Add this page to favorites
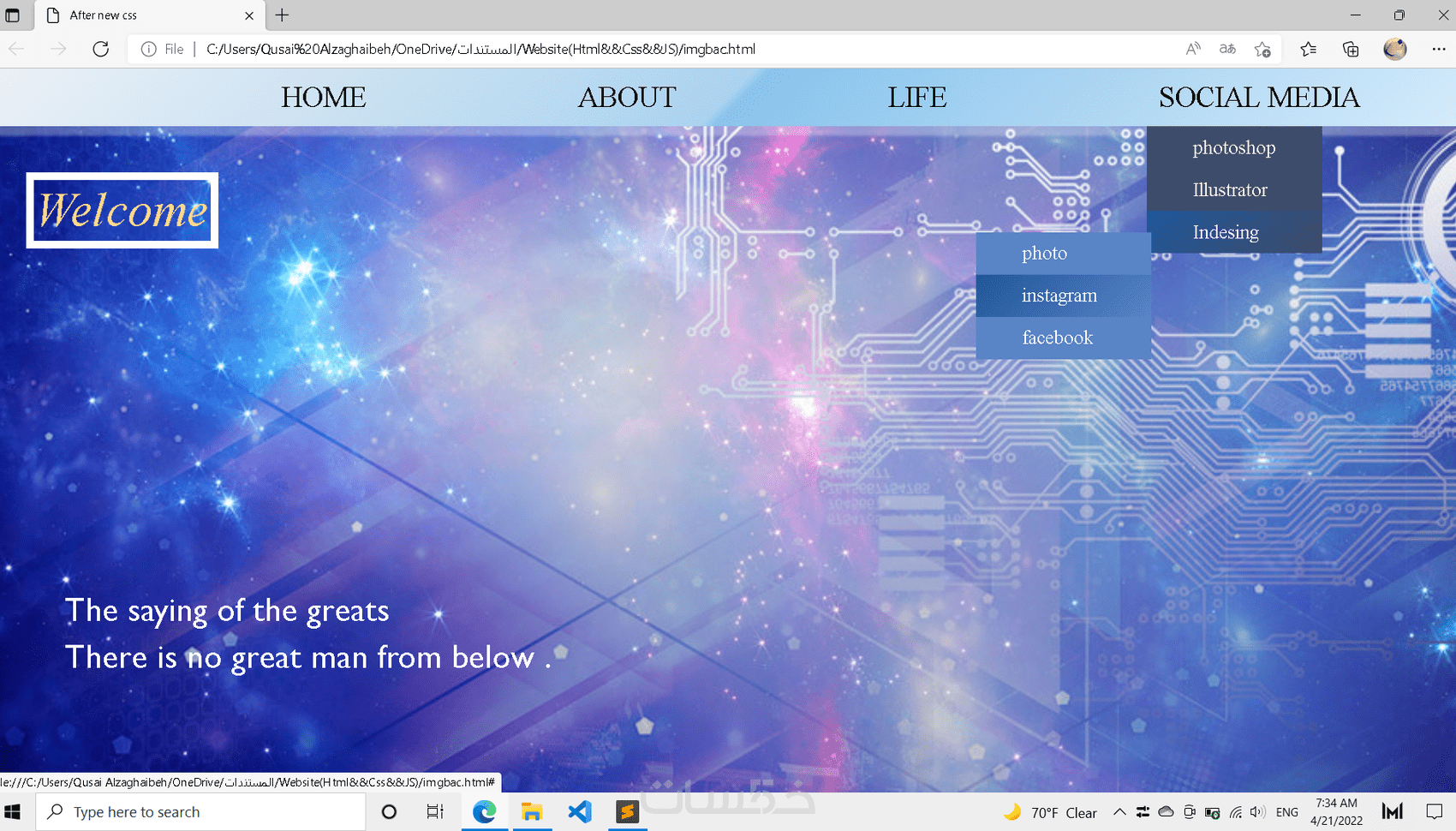This screenshot has height=831, width=1456. (x=1262, y=49)
